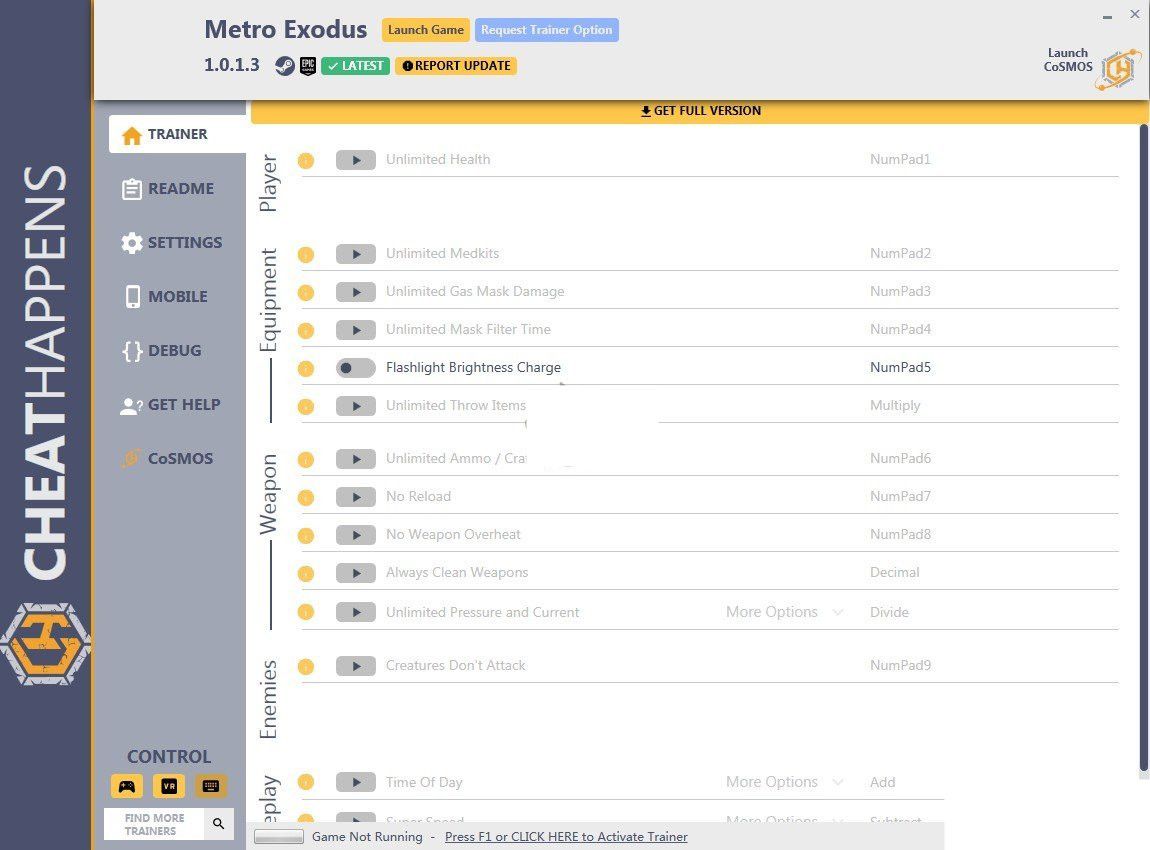Click the NumPad5 hotkey for Flashlight Brightness
1150x850 pixels.
(x=900, y=367)
